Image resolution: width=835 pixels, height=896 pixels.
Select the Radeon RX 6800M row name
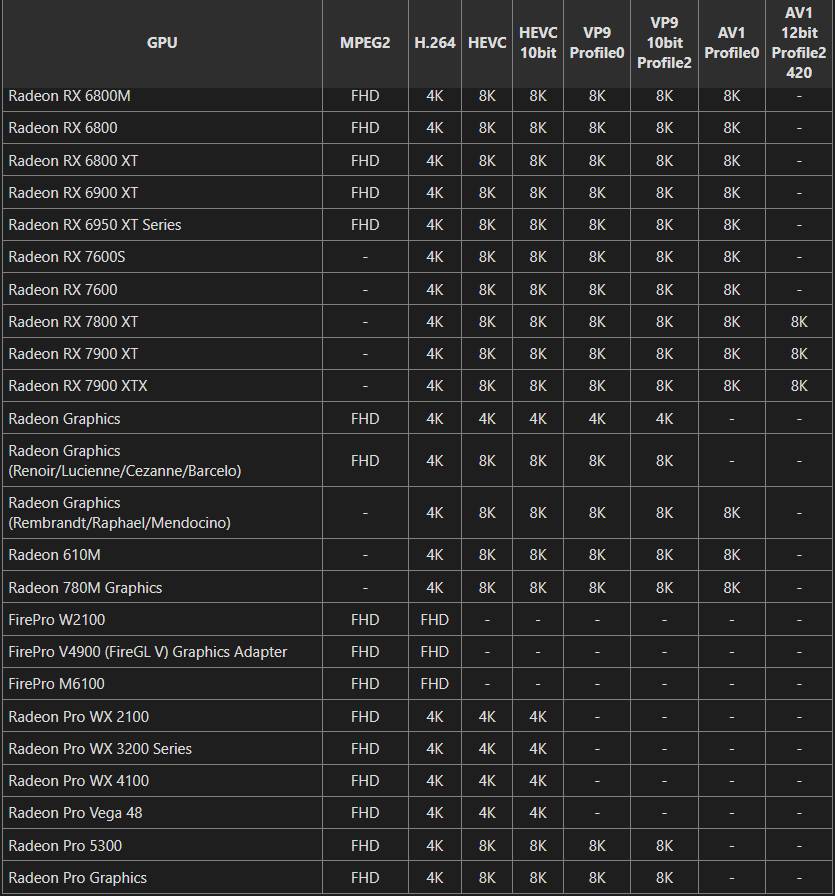(69, 96)
